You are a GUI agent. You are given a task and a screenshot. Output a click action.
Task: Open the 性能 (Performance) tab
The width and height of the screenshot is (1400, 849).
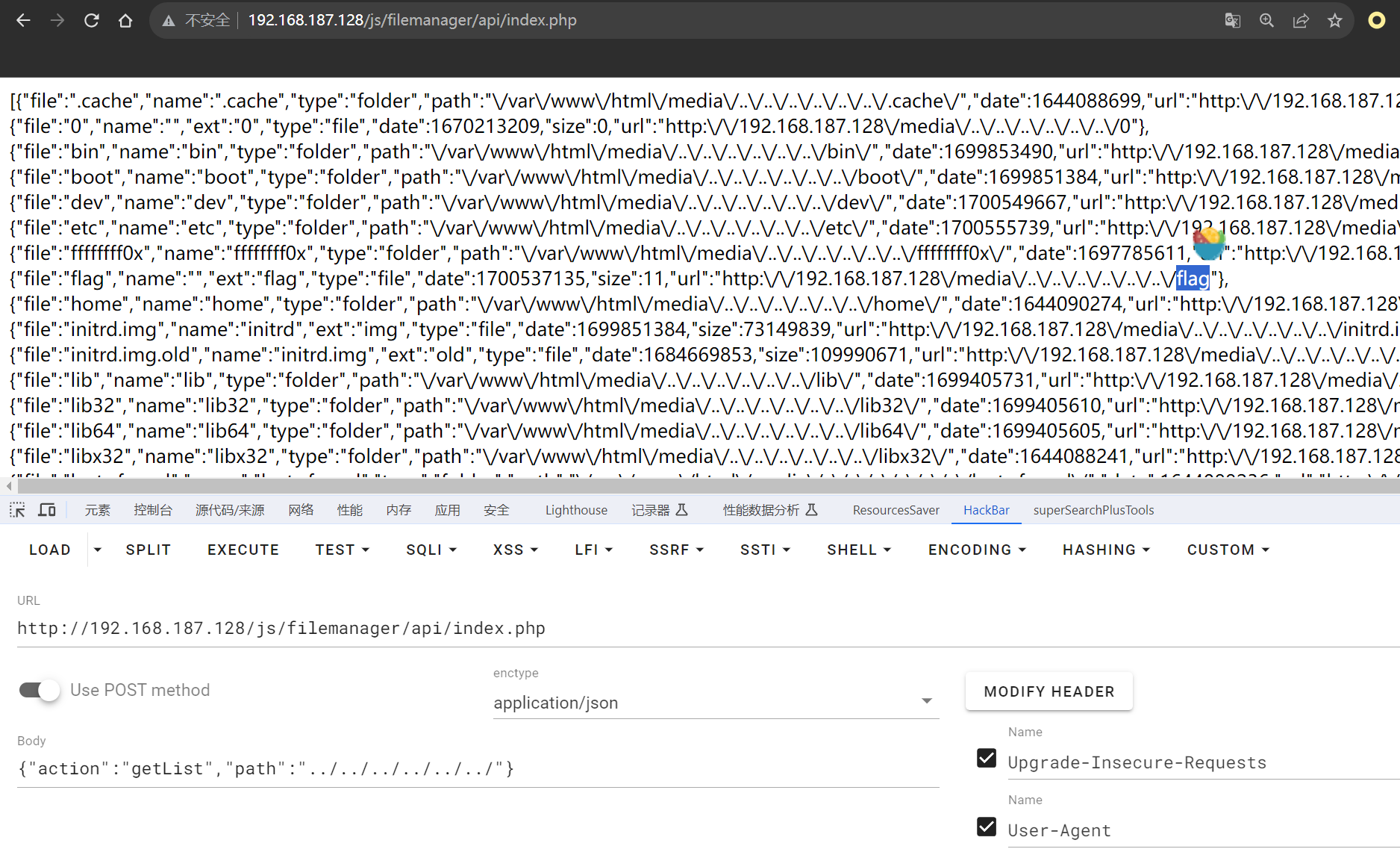(350, 510)
